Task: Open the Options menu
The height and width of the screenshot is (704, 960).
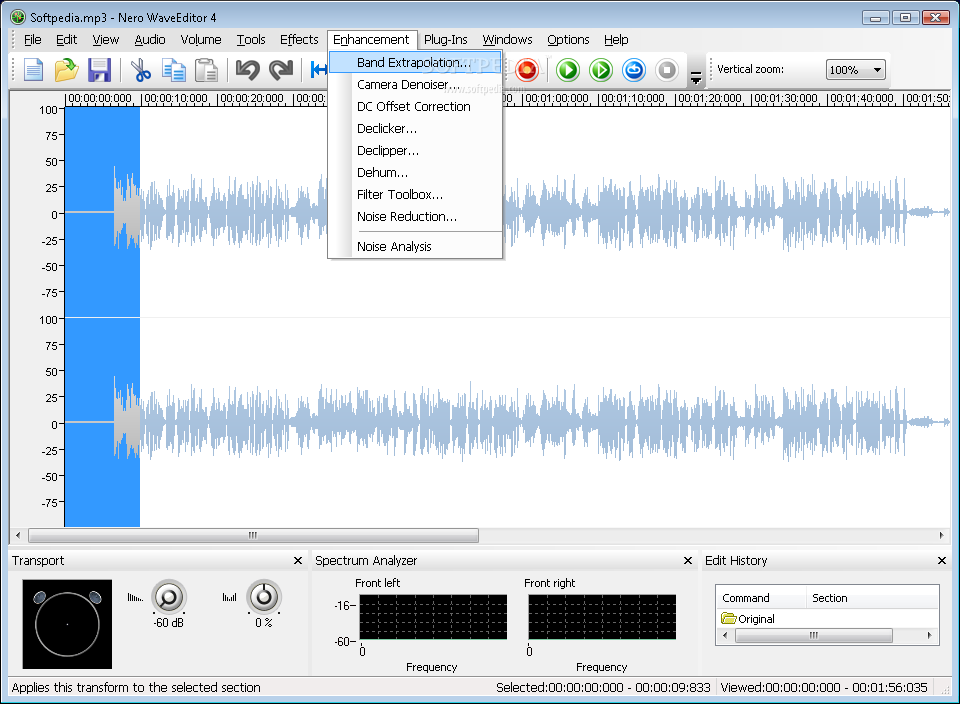Action: point(568,40)
